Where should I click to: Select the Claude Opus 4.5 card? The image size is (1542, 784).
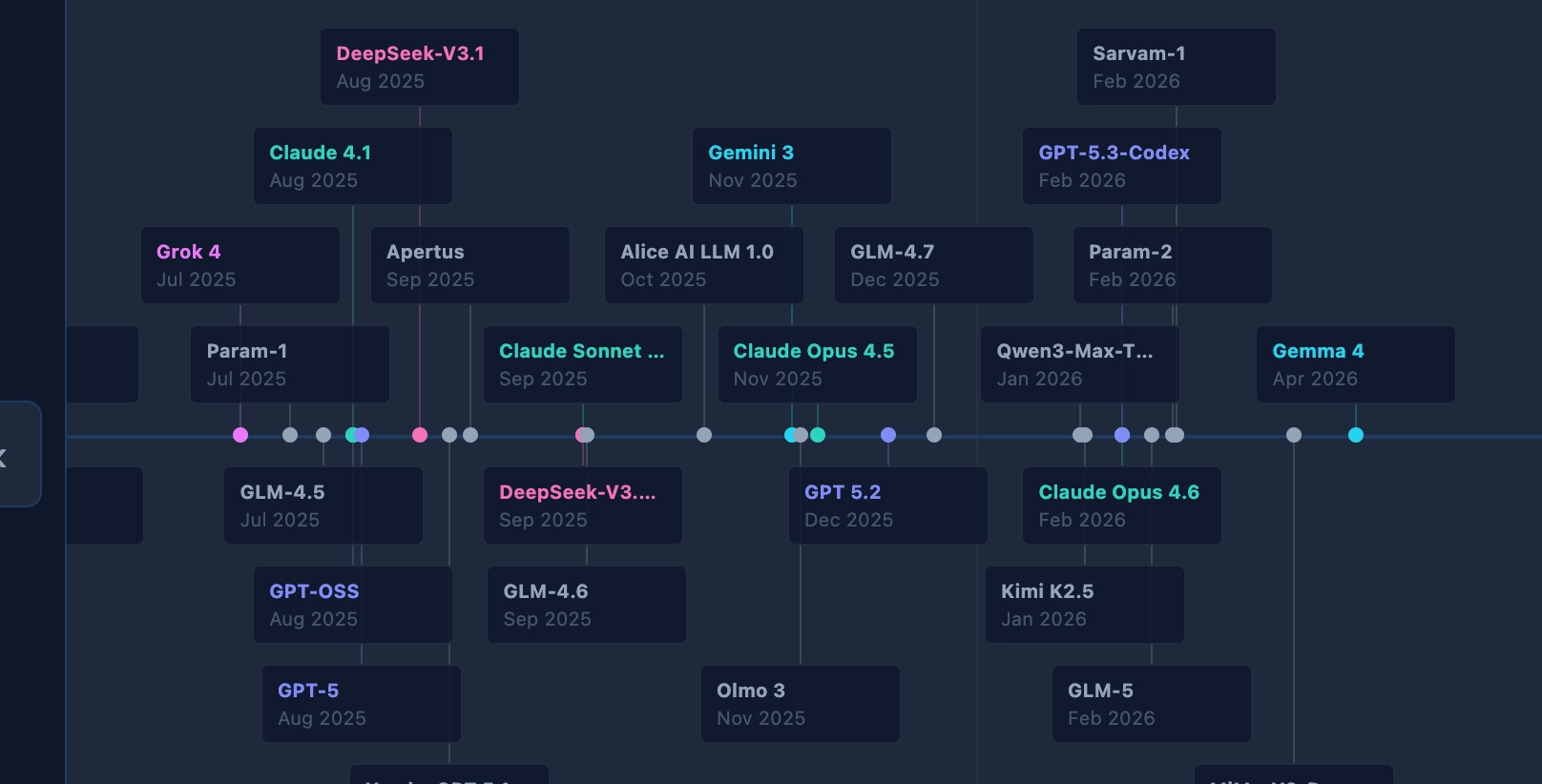click(817, 364)
